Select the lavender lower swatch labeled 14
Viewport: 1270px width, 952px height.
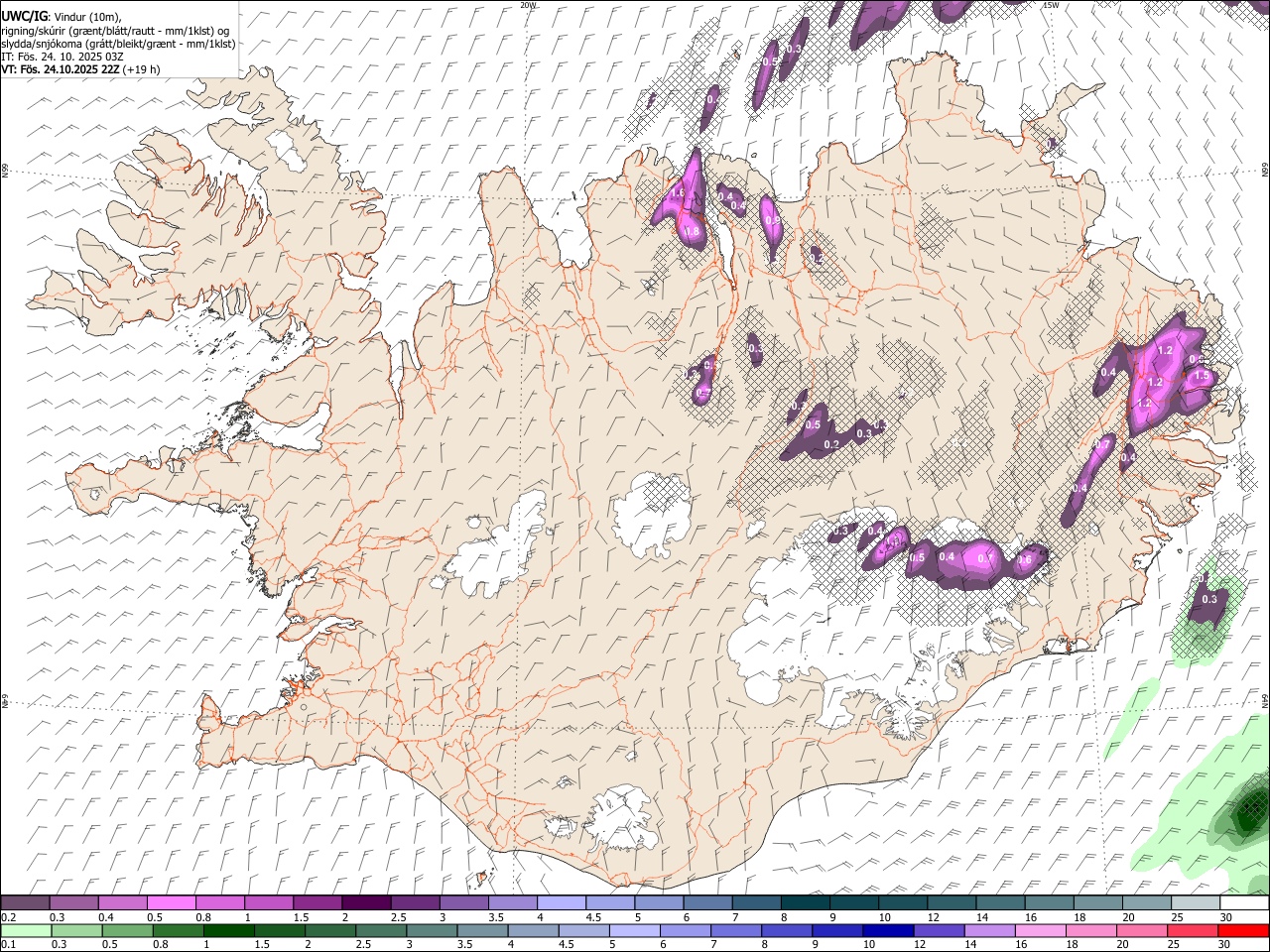(990, 931)
